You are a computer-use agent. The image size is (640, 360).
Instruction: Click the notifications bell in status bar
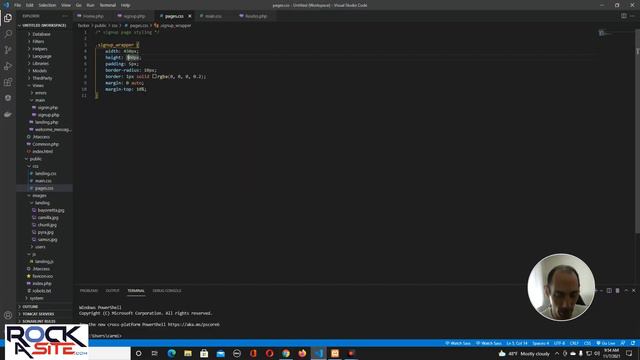click(x=633, y=343)
